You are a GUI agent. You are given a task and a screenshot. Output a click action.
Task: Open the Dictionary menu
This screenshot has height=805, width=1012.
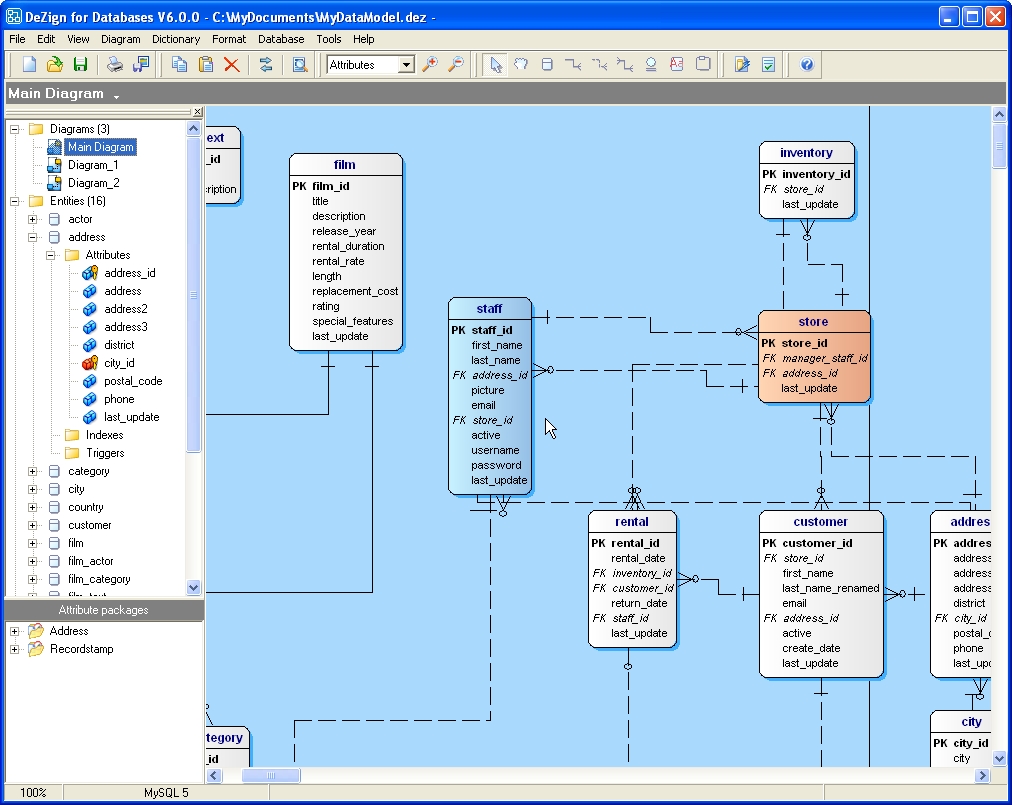[176, 39]
